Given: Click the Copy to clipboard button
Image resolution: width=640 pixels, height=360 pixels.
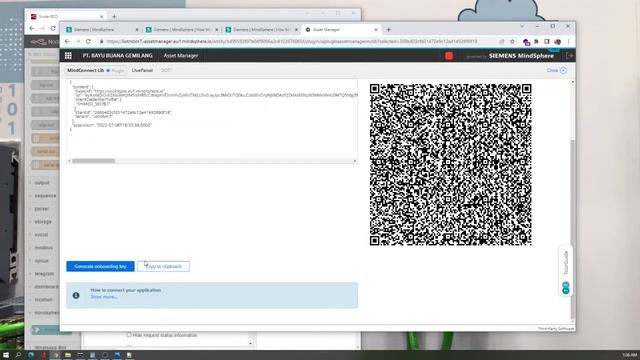Looking at the screenshot, I should tap(163, 266).
